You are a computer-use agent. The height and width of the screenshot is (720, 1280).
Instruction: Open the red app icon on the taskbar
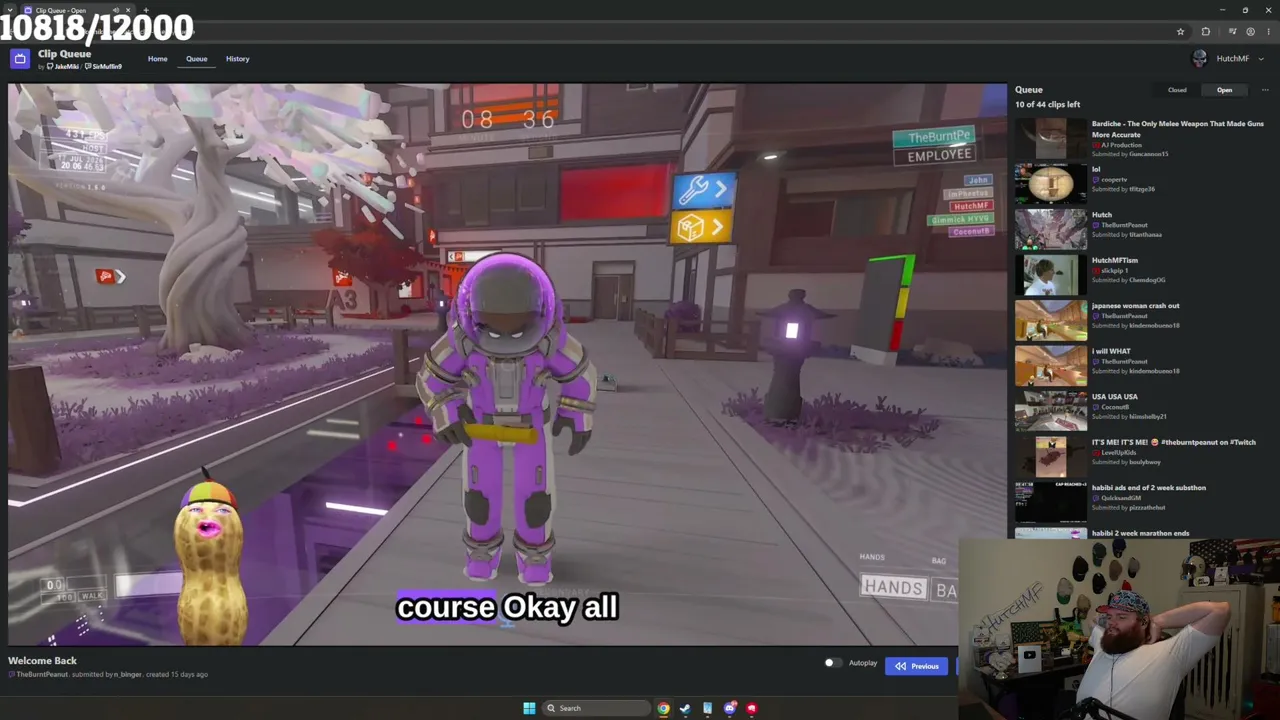[751, 708]
